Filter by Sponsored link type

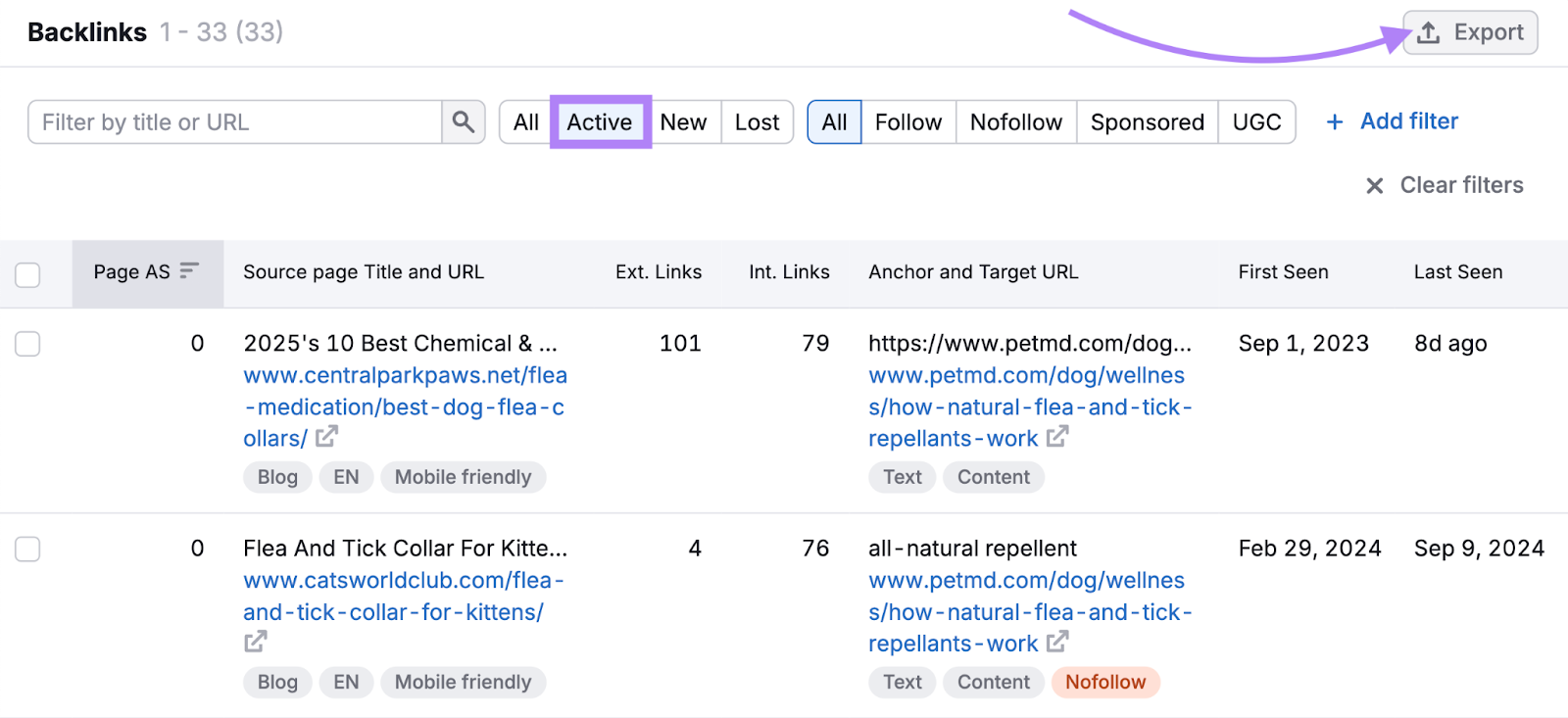click(1147, 122)
